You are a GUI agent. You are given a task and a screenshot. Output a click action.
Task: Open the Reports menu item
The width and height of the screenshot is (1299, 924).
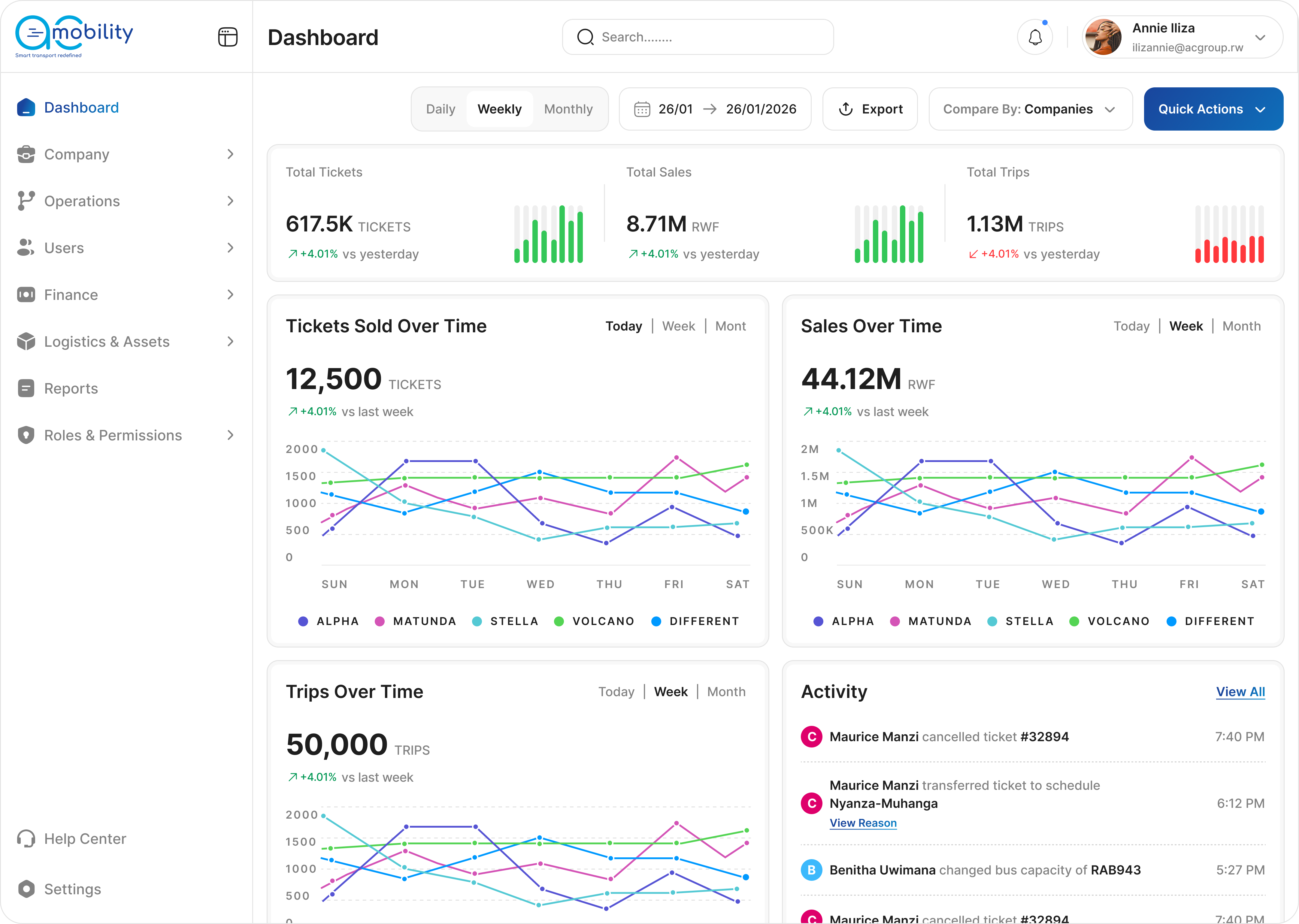tap(126, 388)
